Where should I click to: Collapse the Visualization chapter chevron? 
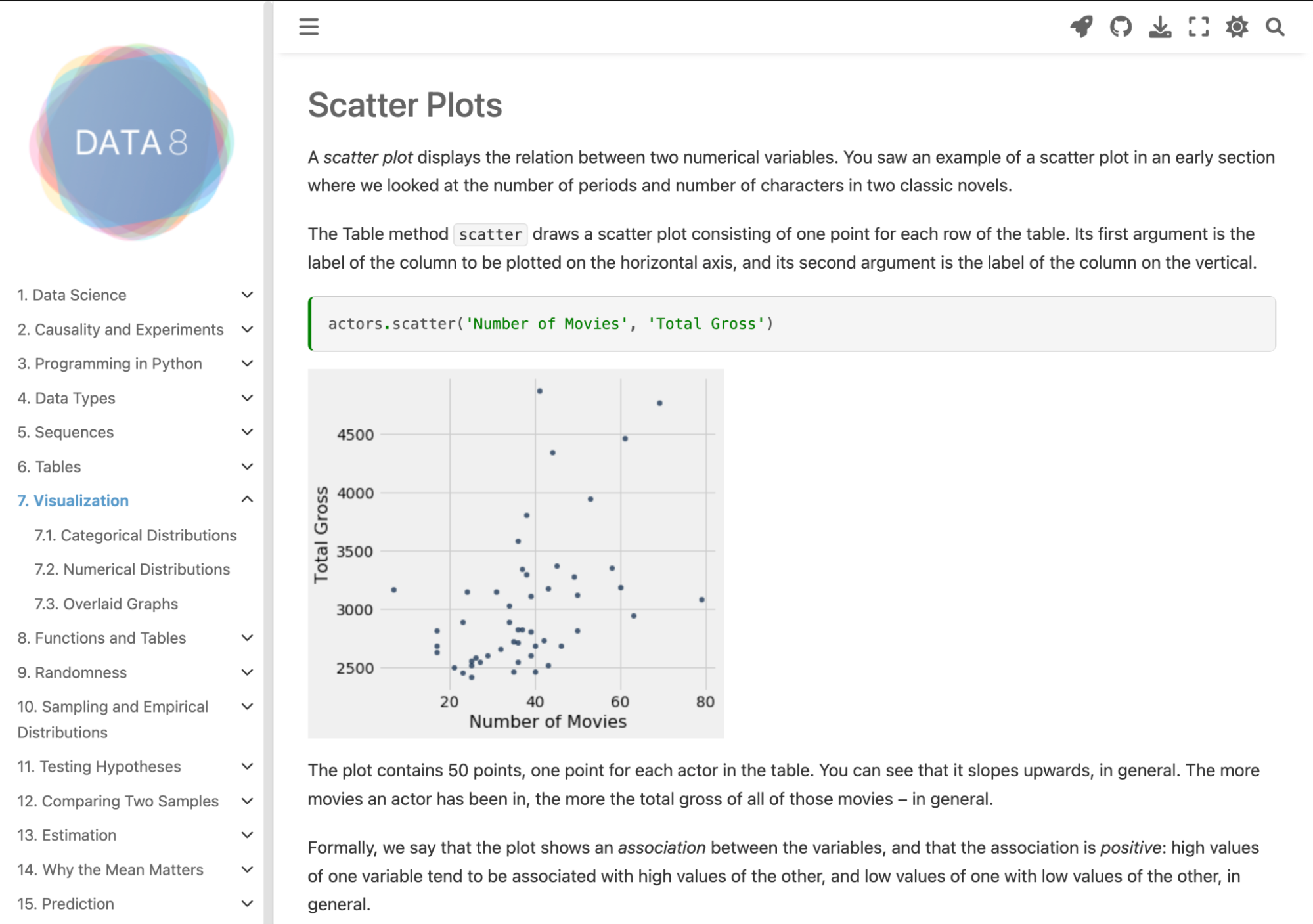click(x=247, y=500)
